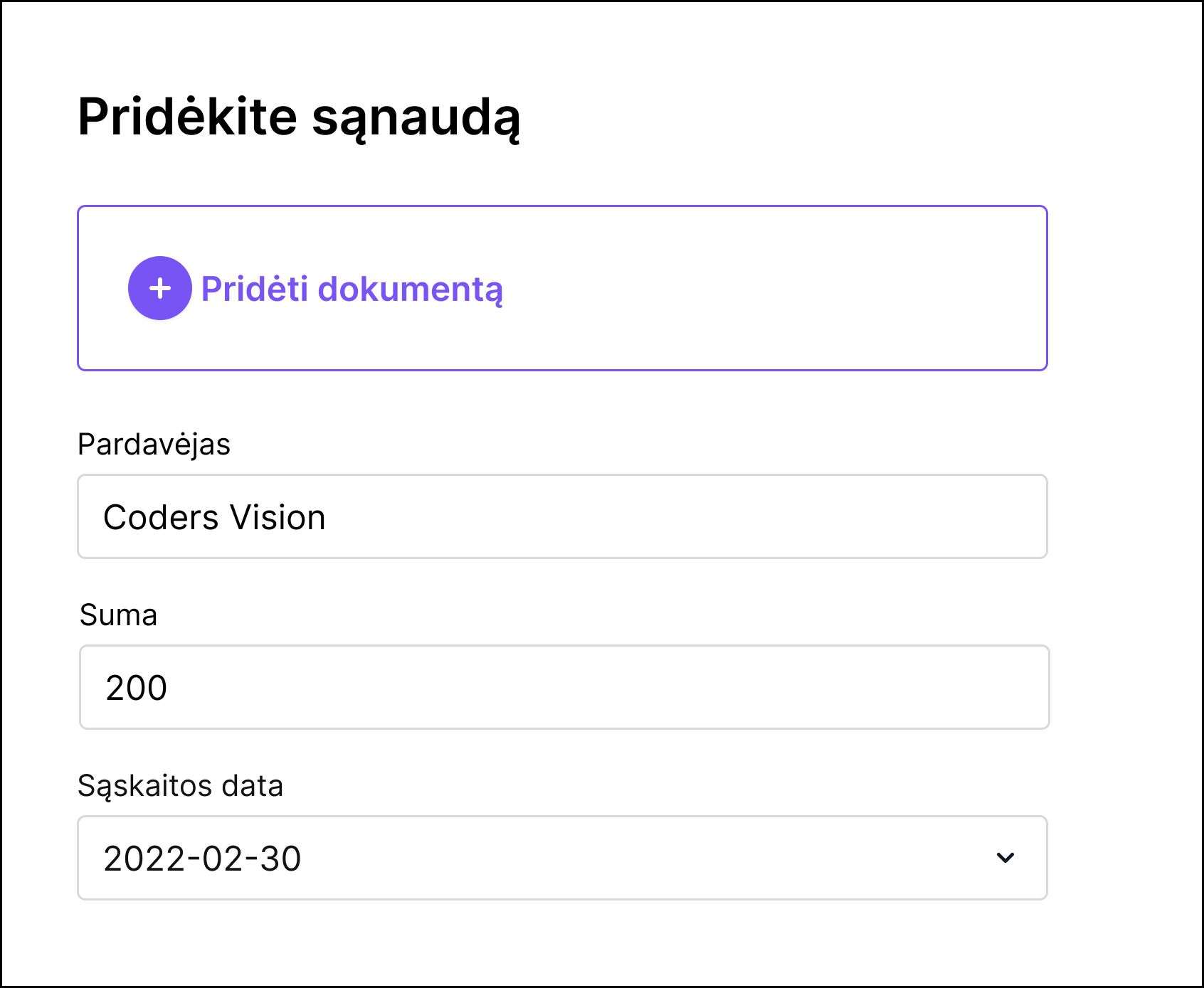Tap the add icon next to Pridėti dokumentą
The height and width of the screenshot is (988, 1204).
[x=159, y=288]
